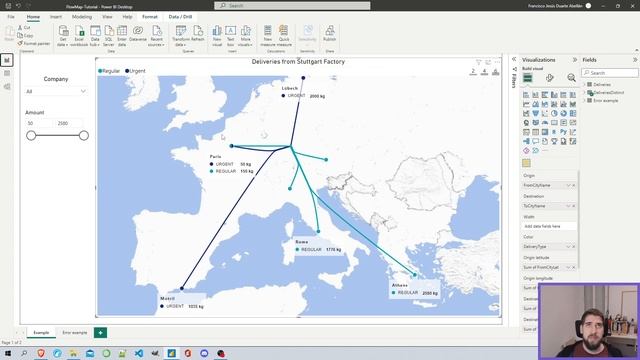Image resolution: width=640 pixels, height=360 pixels.
Task: Click the Width Add data fields well
Action: coord(549,226)
